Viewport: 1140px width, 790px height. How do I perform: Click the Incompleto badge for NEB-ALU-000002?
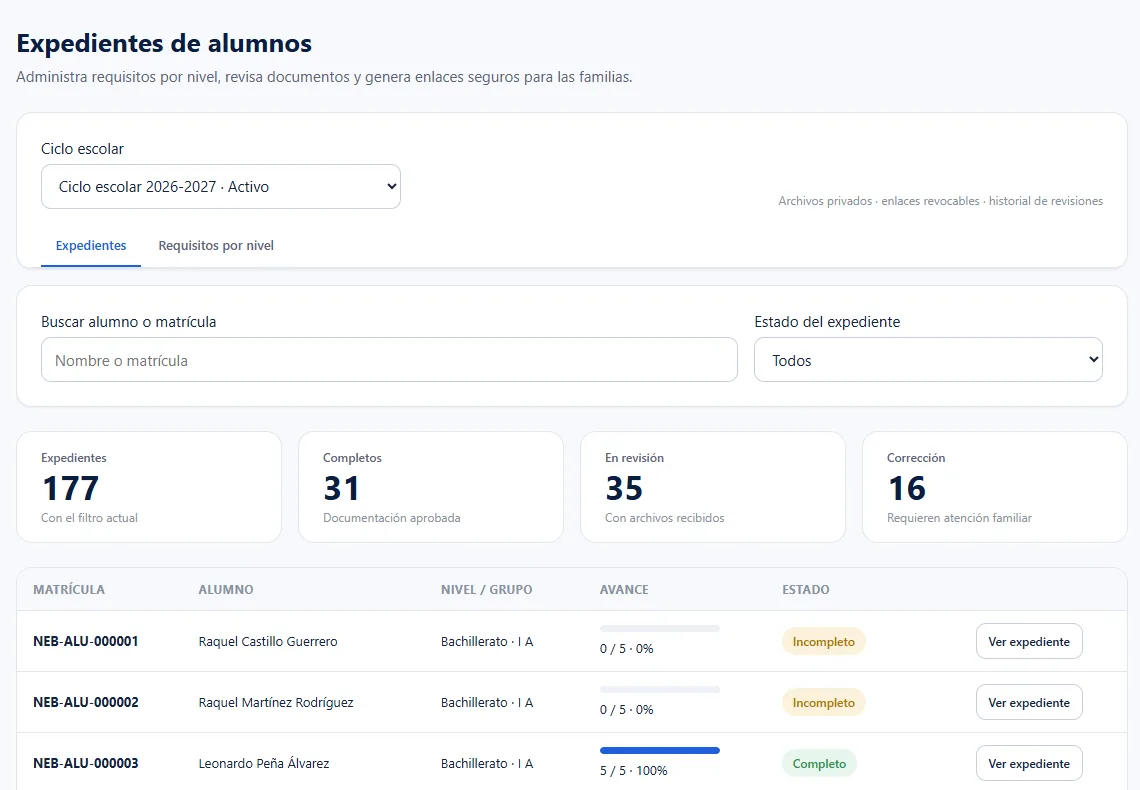(x=824, y=703)
